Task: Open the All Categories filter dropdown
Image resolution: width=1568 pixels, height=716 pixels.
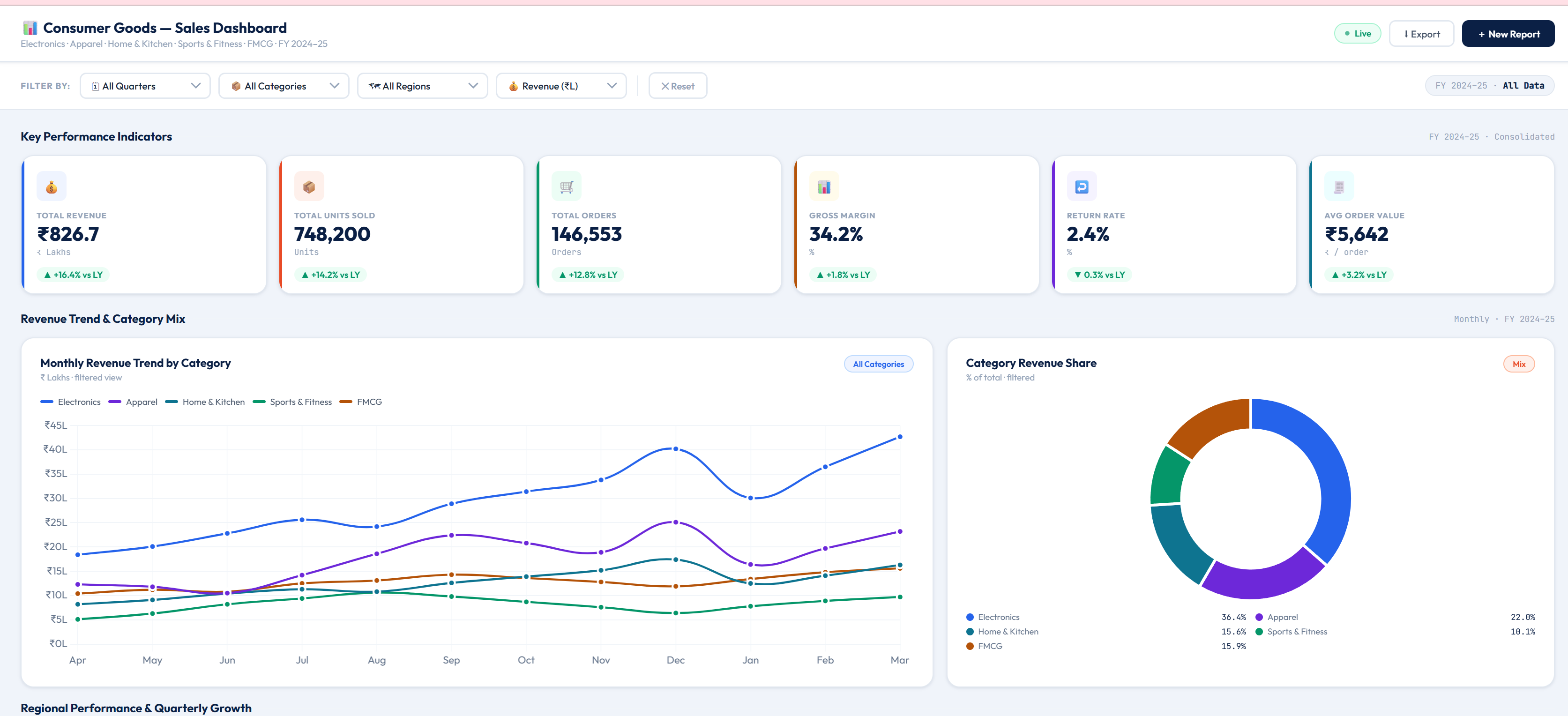Action: pos(284,86)
